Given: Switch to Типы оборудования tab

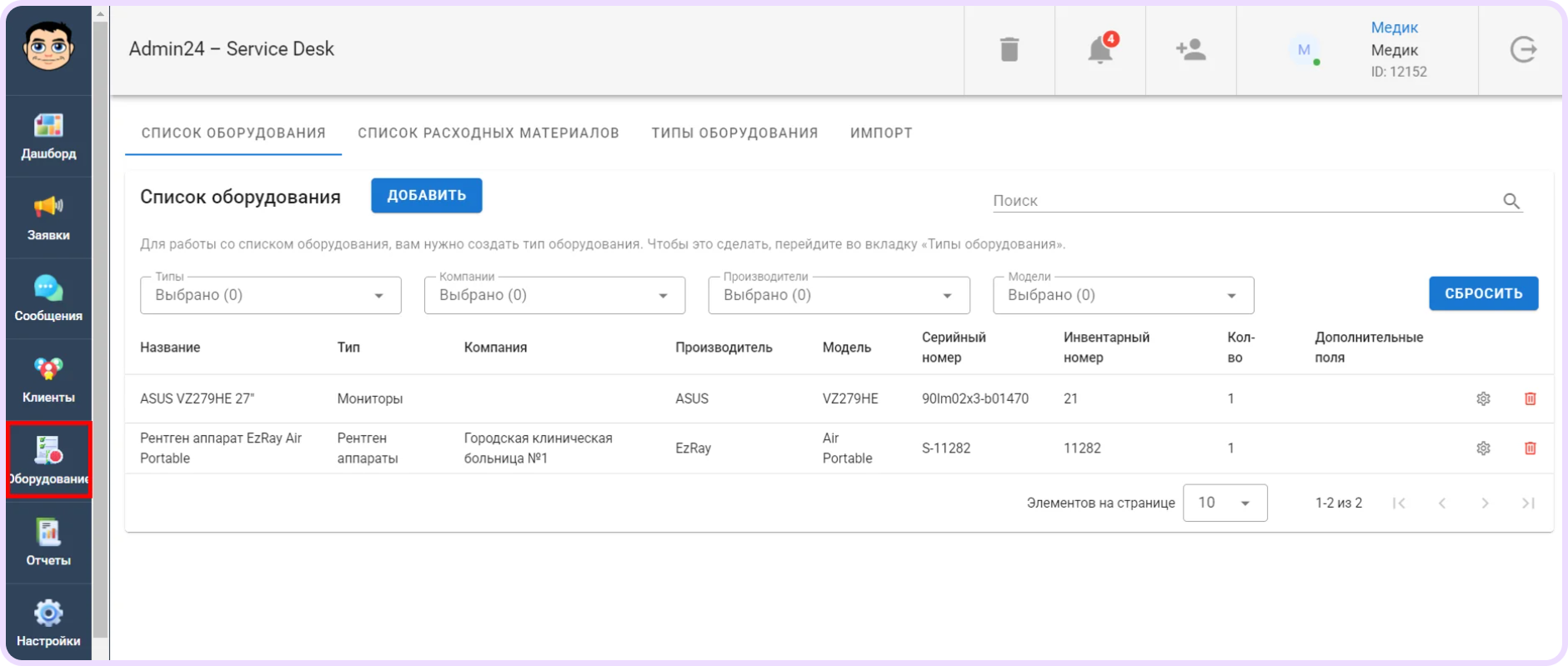Looking at the screenshot, I should tap(734, 133).
